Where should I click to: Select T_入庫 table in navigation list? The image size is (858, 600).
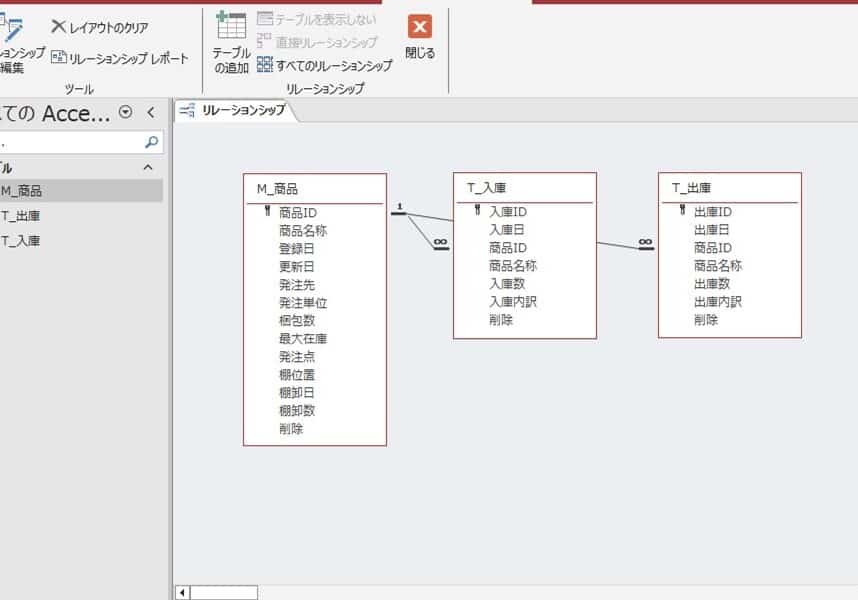coord(21,241)
